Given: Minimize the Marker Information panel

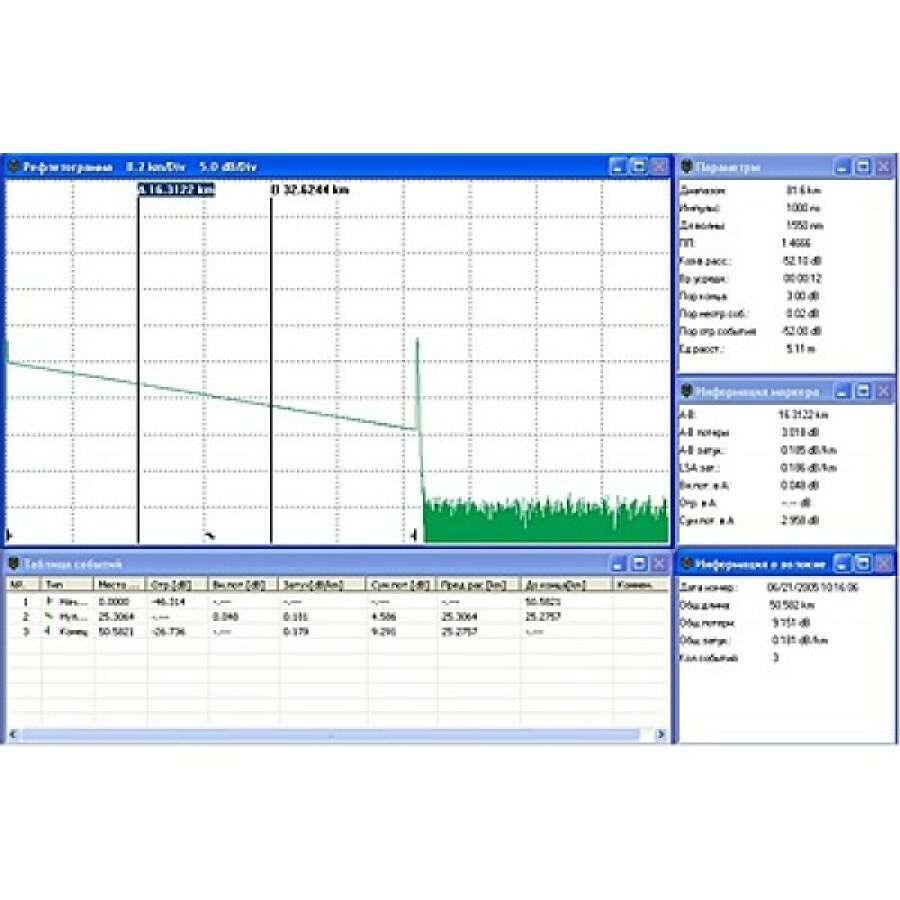Looking at the screenshot, I should point(842,391).
